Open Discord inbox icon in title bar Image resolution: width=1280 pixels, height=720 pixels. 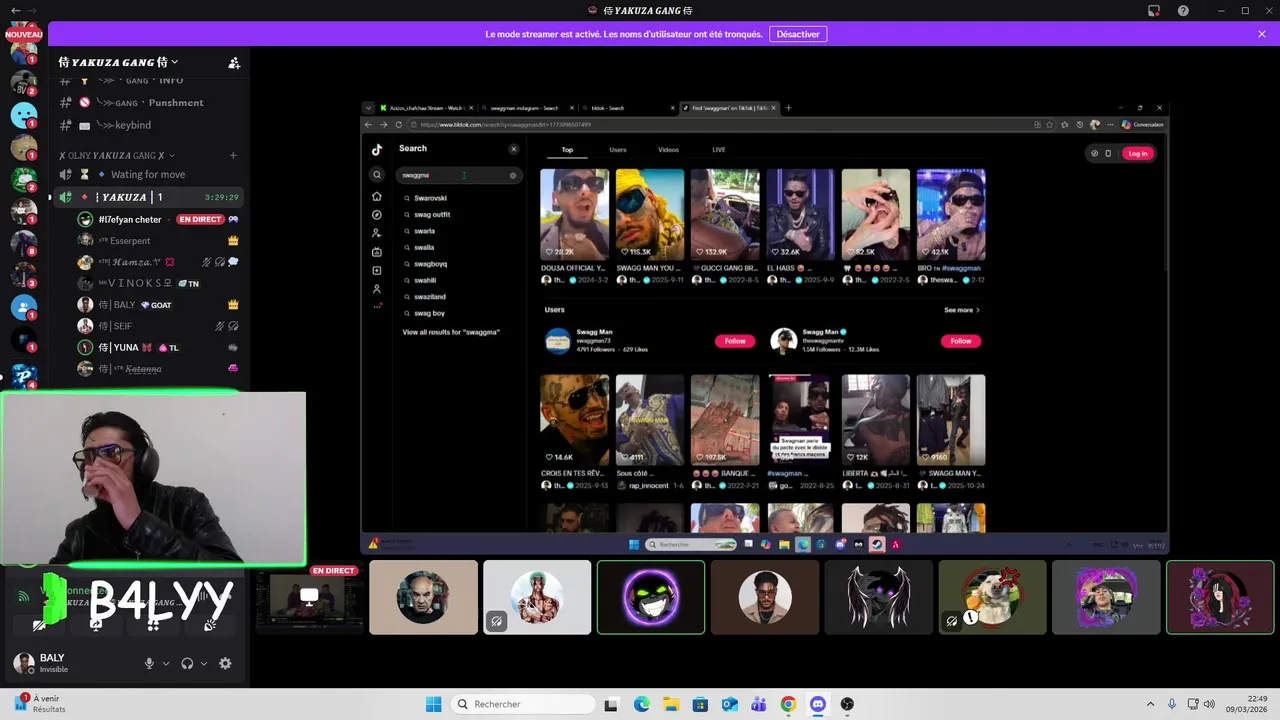click(1154, 10)
